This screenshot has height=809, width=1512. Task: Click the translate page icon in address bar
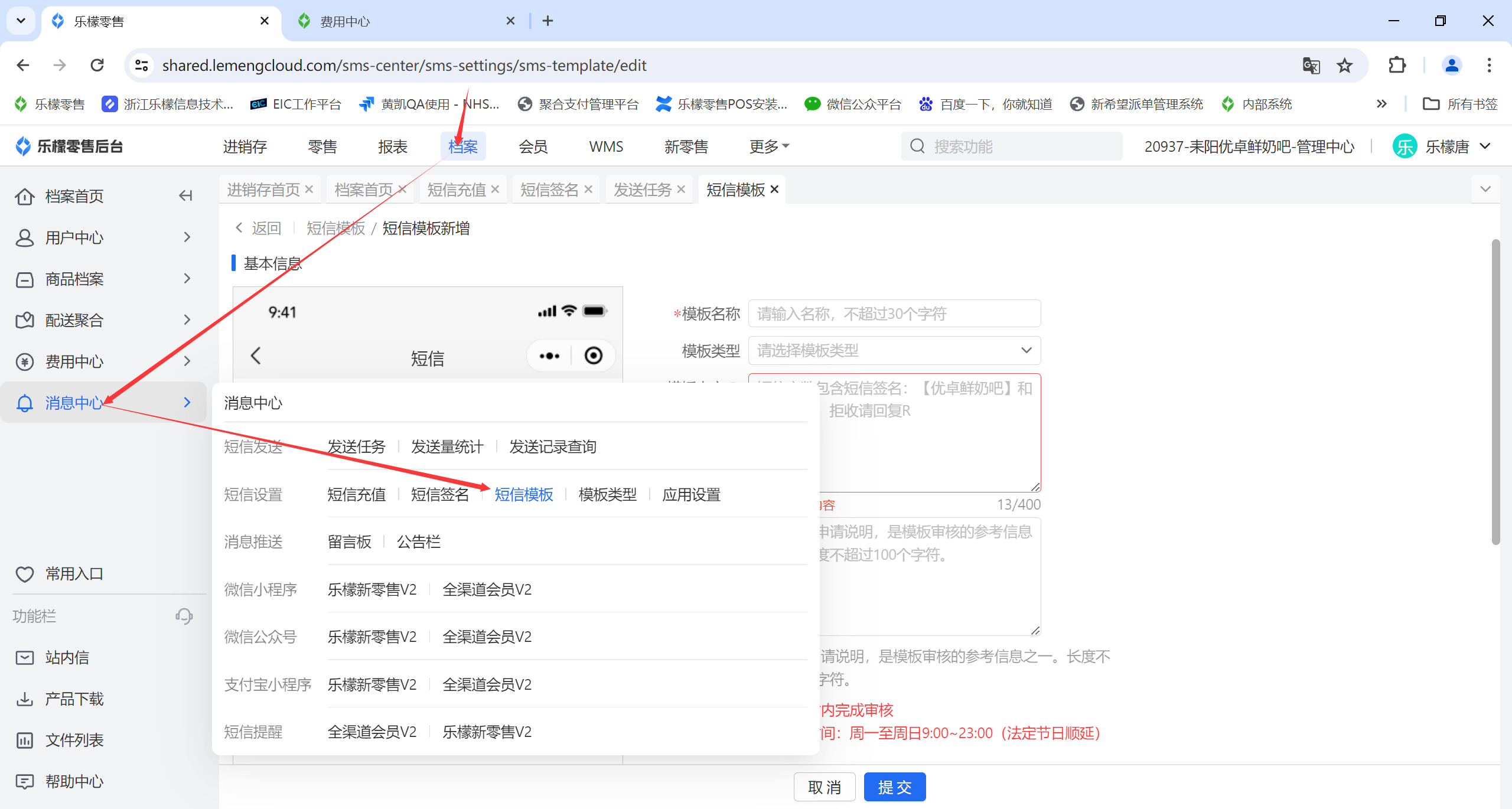(x=1311, y=65)
